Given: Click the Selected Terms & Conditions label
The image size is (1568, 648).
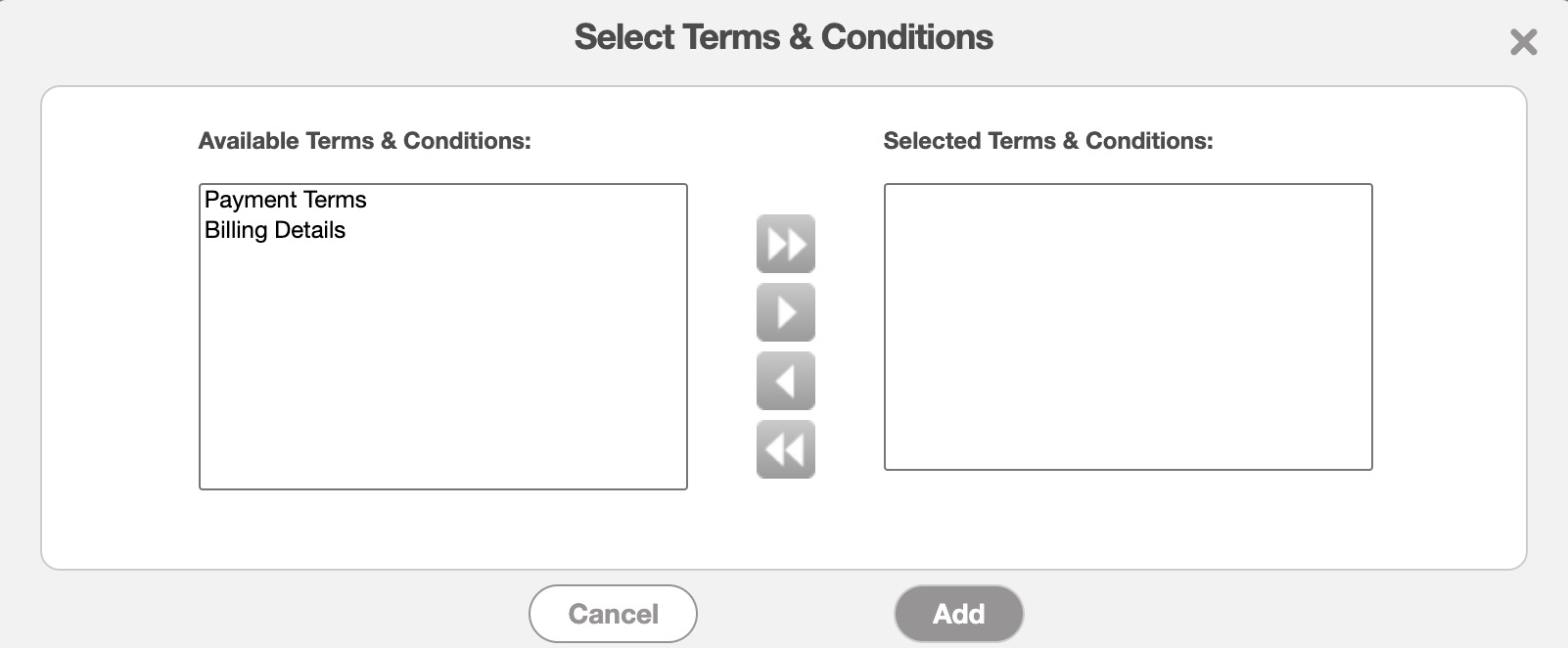Looking at the screenshot, I should click(x=1047, y=141).
